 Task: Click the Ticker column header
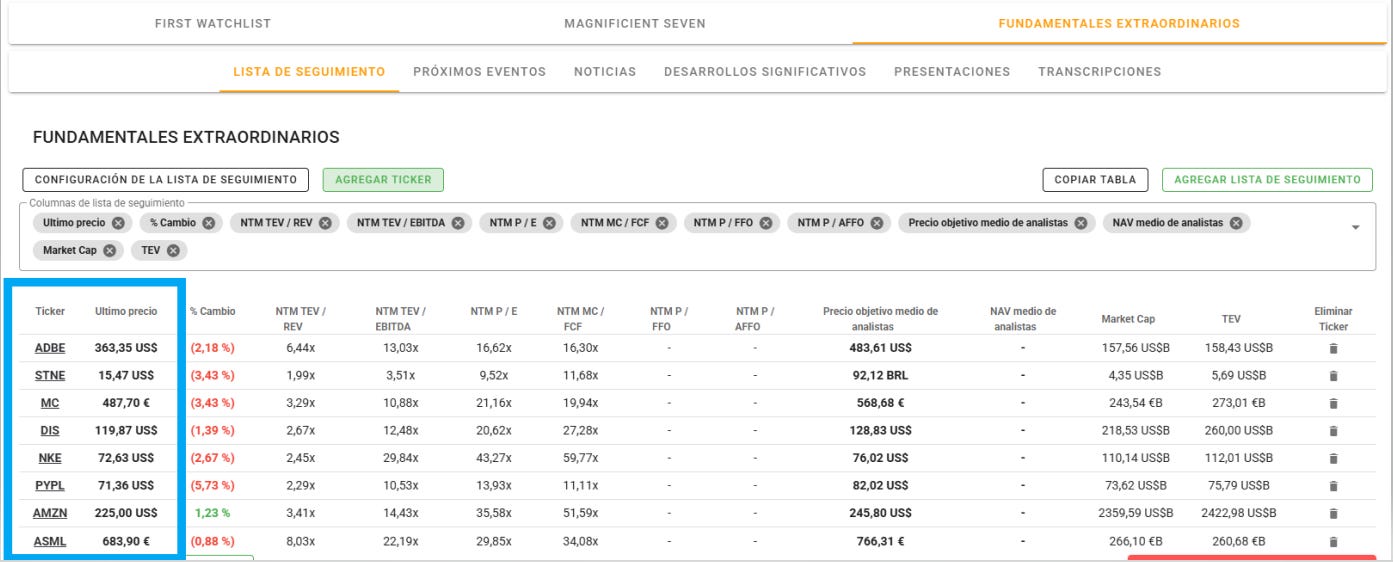[50, 312]
